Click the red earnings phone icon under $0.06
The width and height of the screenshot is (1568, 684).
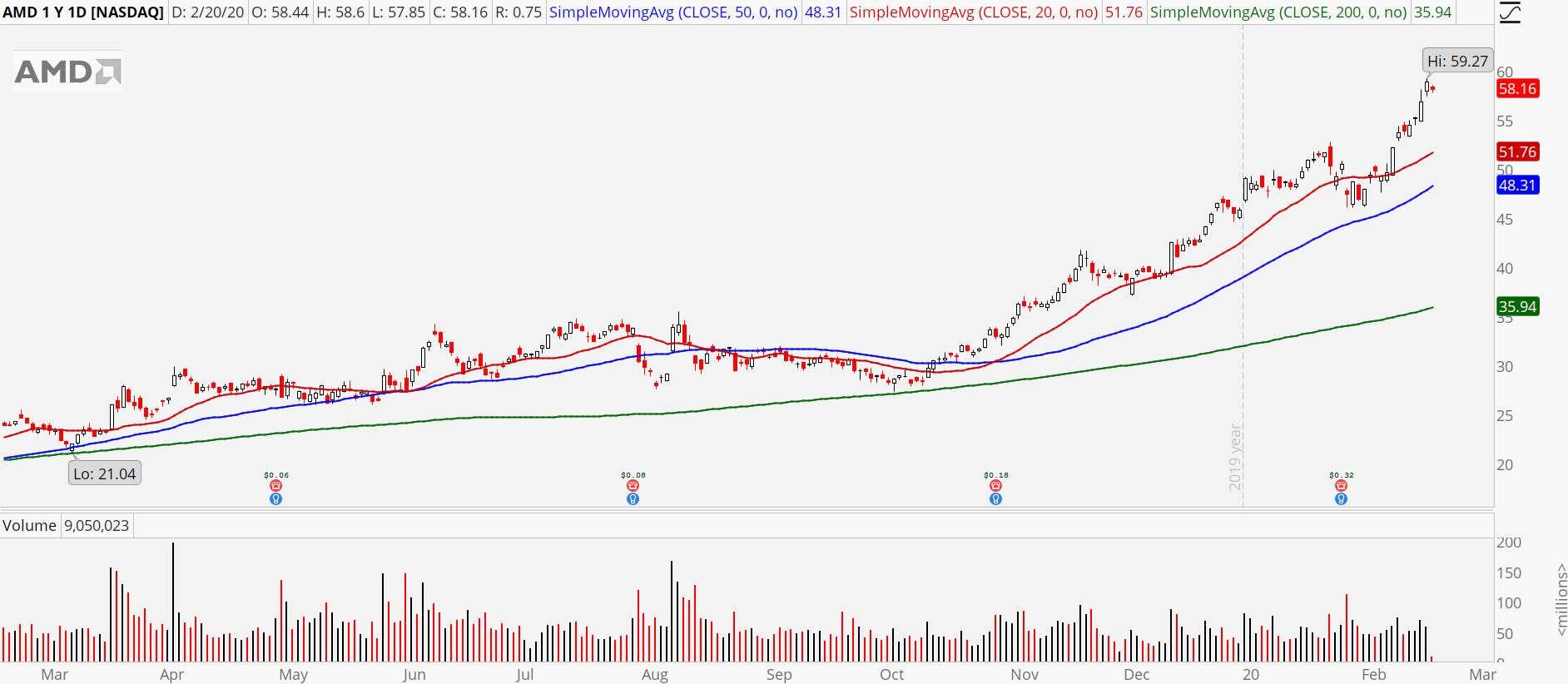point(276,486)
